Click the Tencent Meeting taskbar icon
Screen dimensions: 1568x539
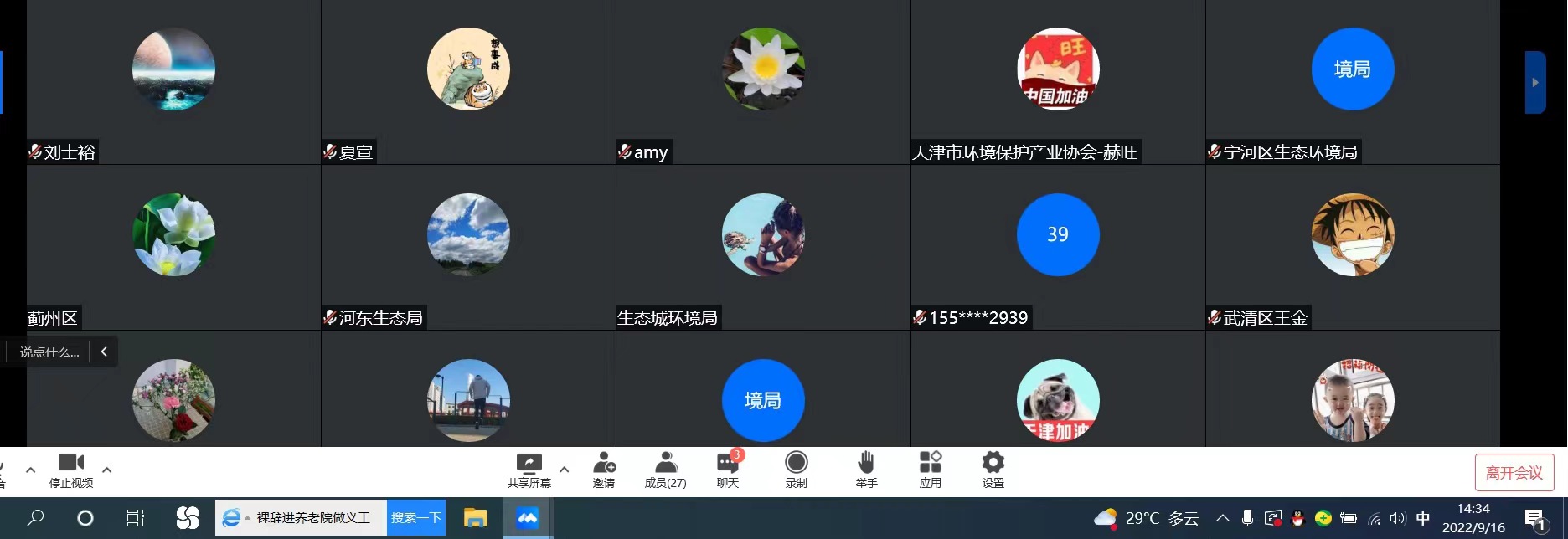coord(527,518)
